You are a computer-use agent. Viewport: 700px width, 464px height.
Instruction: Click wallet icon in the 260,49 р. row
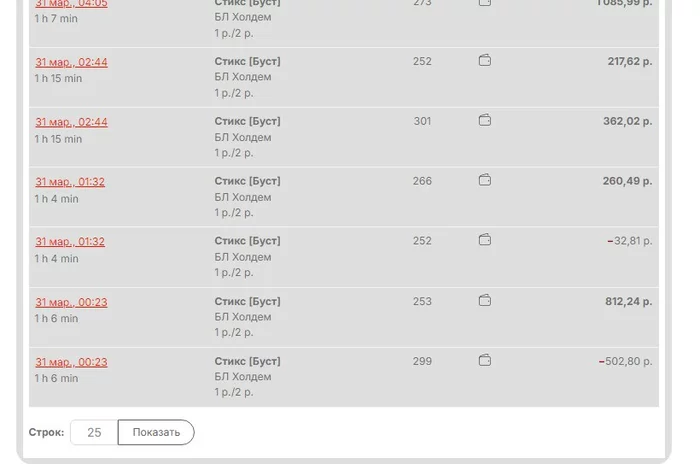[485, 181]
